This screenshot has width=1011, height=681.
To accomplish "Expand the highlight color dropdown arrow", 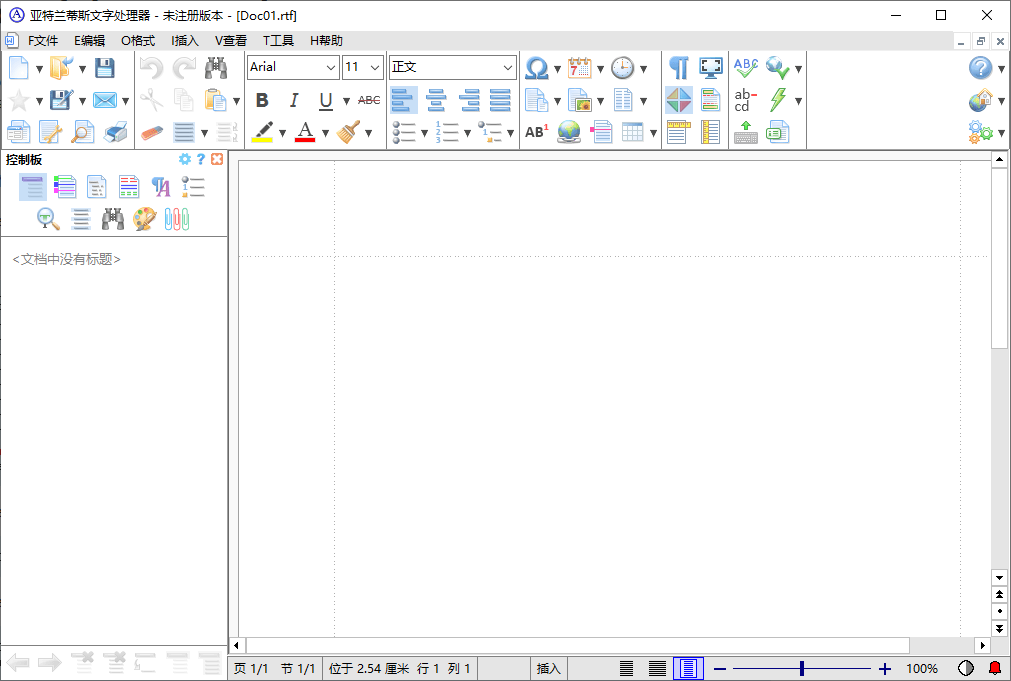I will point(282,133).
